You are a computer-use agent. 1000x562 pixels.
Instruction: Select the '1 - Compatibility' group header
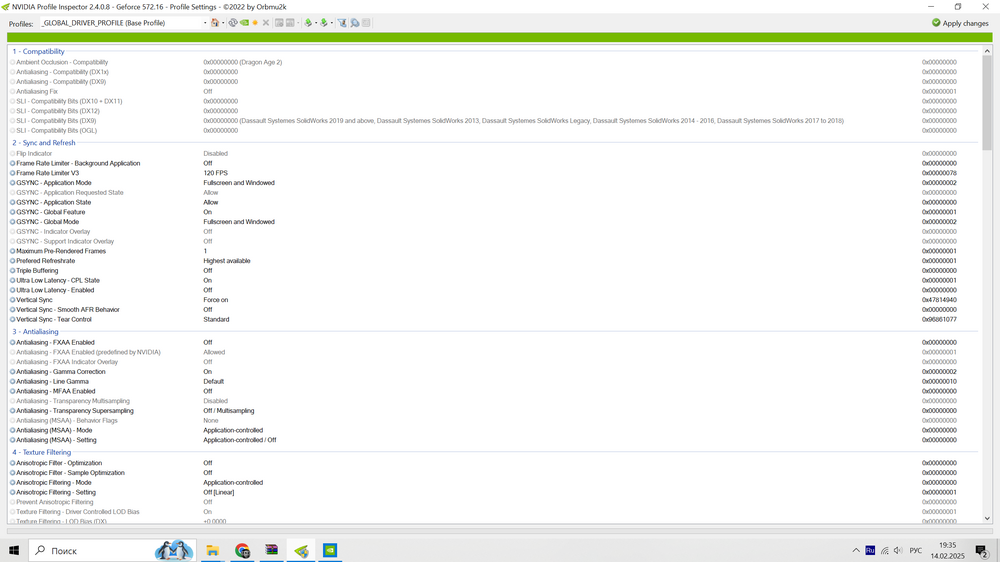point(38,52)
